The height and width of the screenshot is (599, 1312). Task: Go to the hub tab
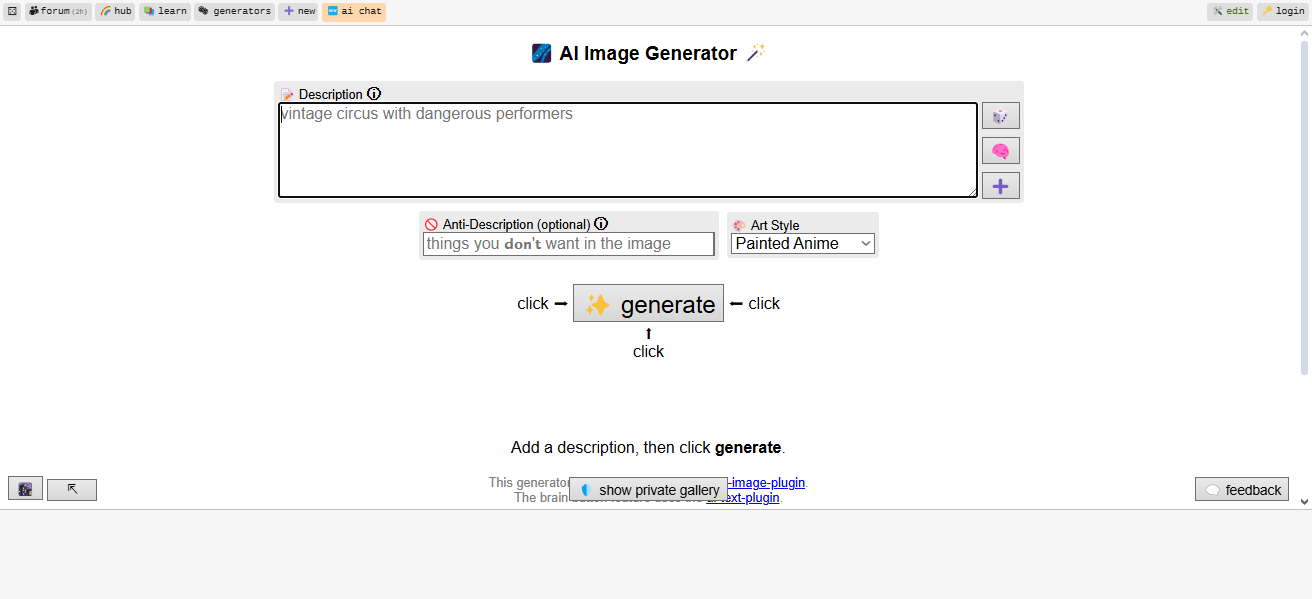pyautogui.click(x=116, y=11)
